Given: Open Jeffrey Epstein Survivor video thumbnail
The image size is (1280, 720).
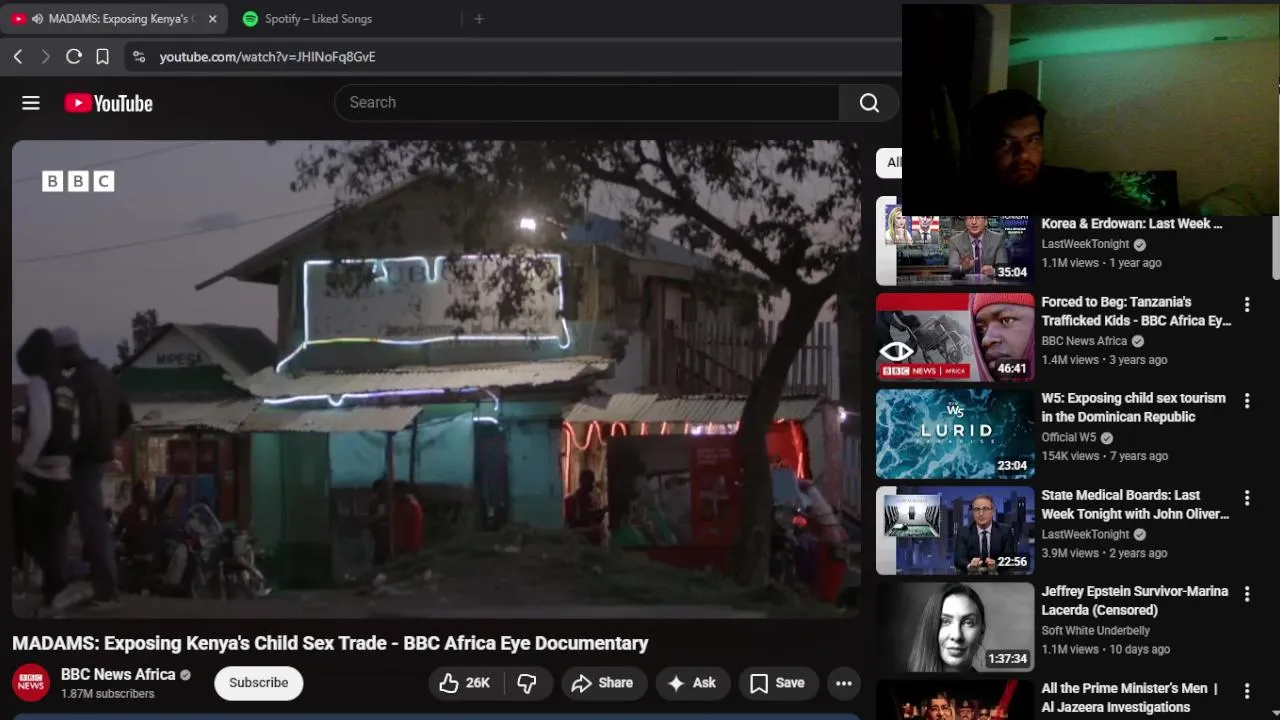Looking at the screenshot, I should [955, 628].
